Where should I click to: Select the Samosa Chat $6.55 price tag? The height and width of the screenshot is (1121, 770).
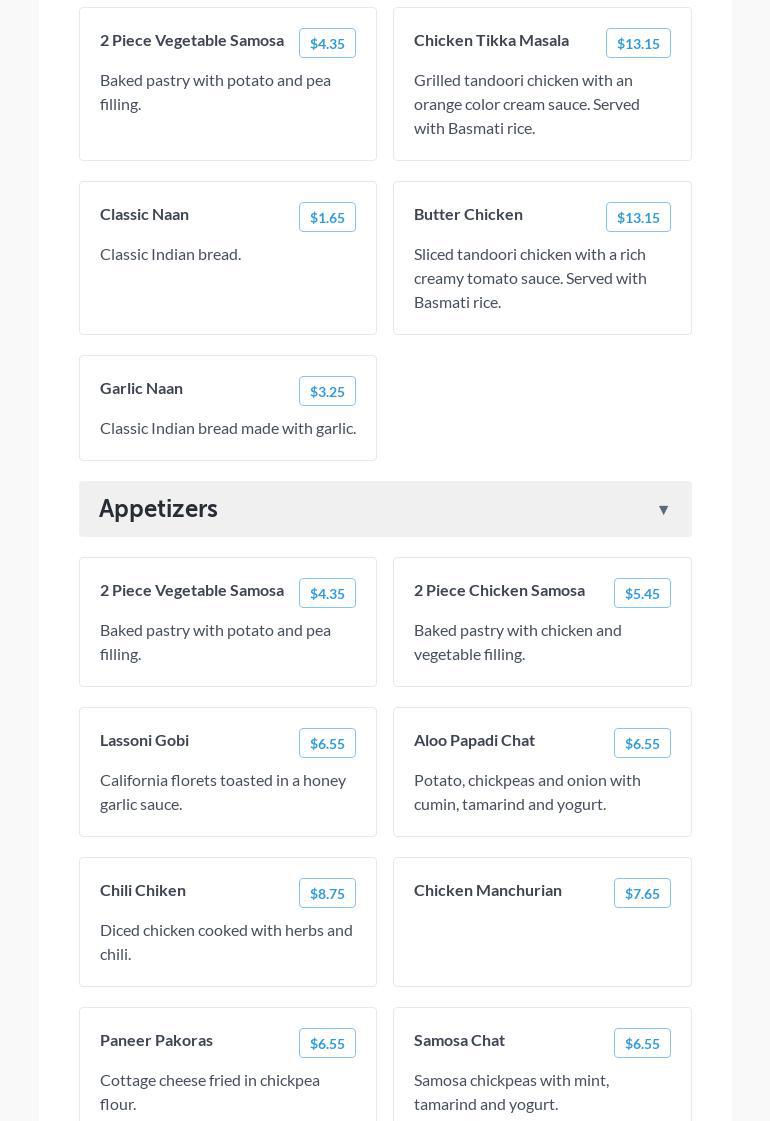pos(642,1043)
